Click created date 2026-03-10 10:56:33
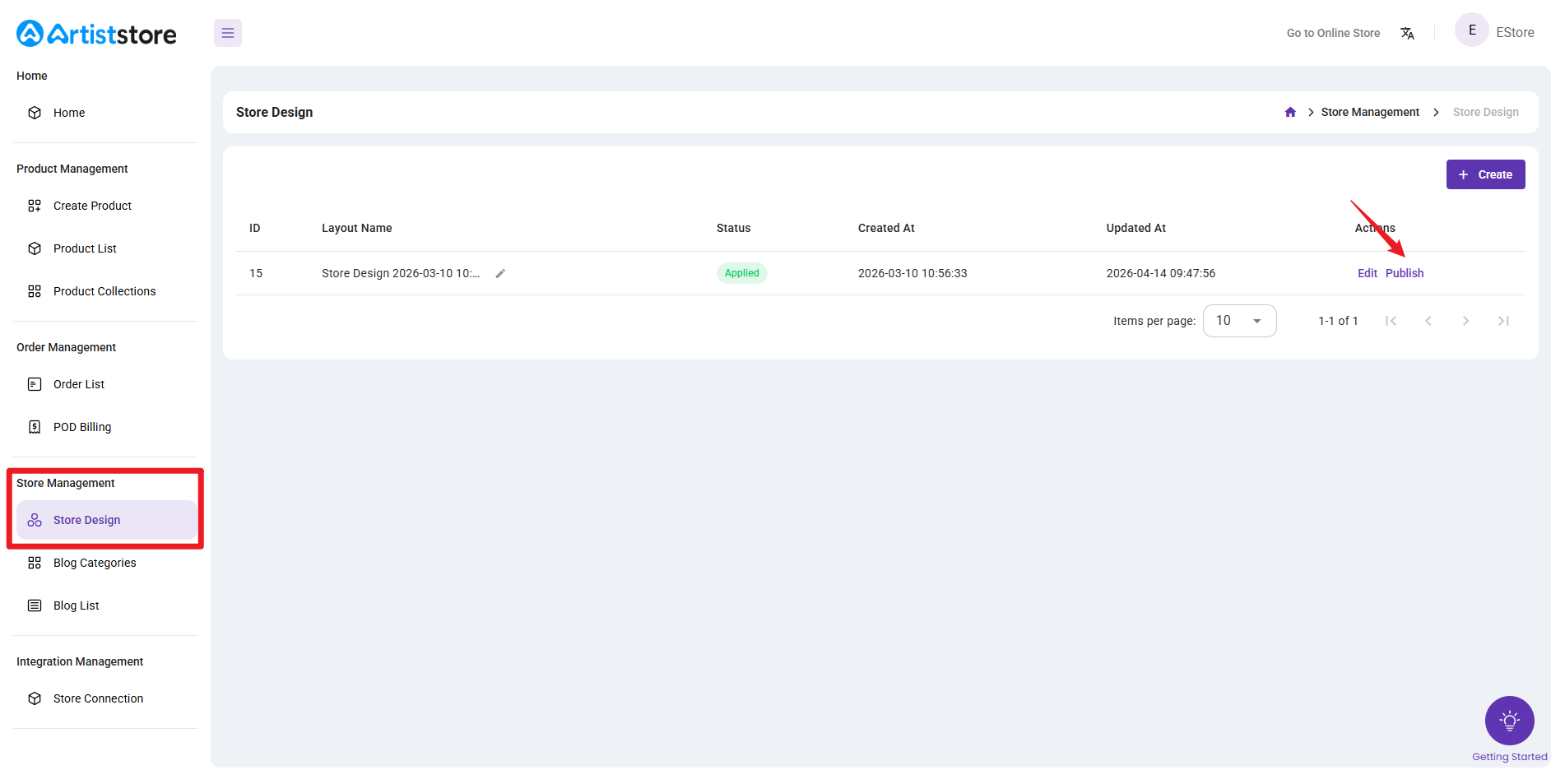The image size is (1551, 784). 912,273
